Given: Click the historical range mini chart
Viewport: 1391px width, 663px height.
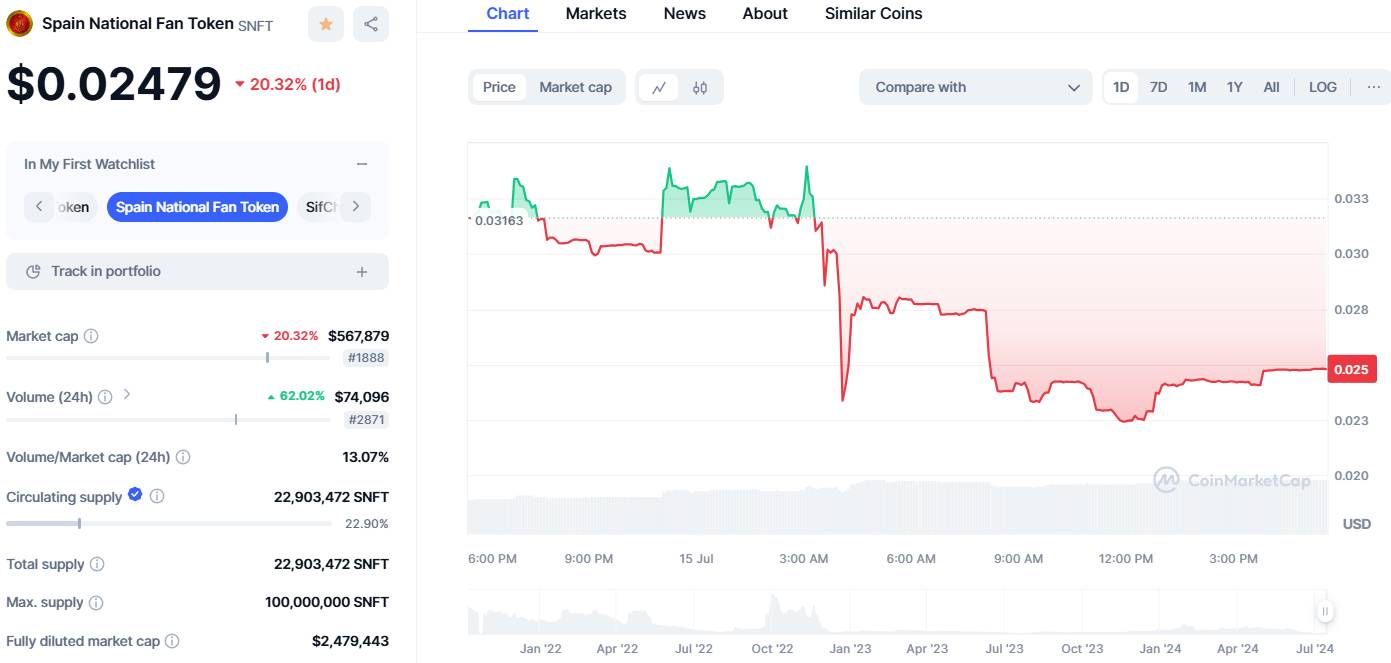Looking at the screenshot, I should coord(895,611).
